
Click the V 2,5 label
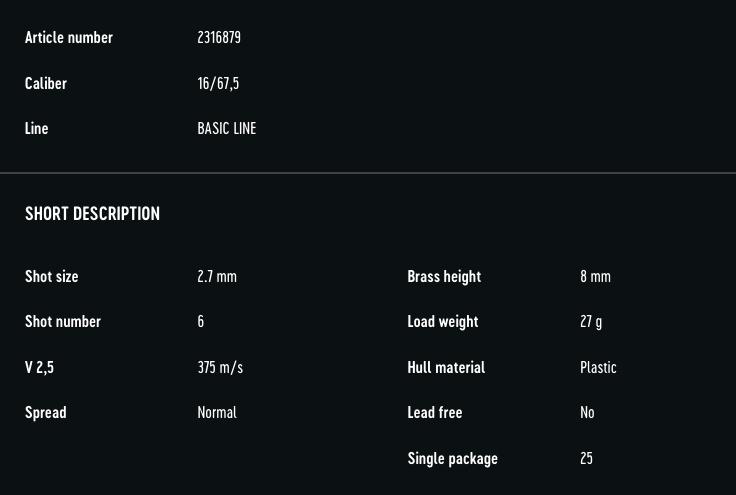coord(39,367)
